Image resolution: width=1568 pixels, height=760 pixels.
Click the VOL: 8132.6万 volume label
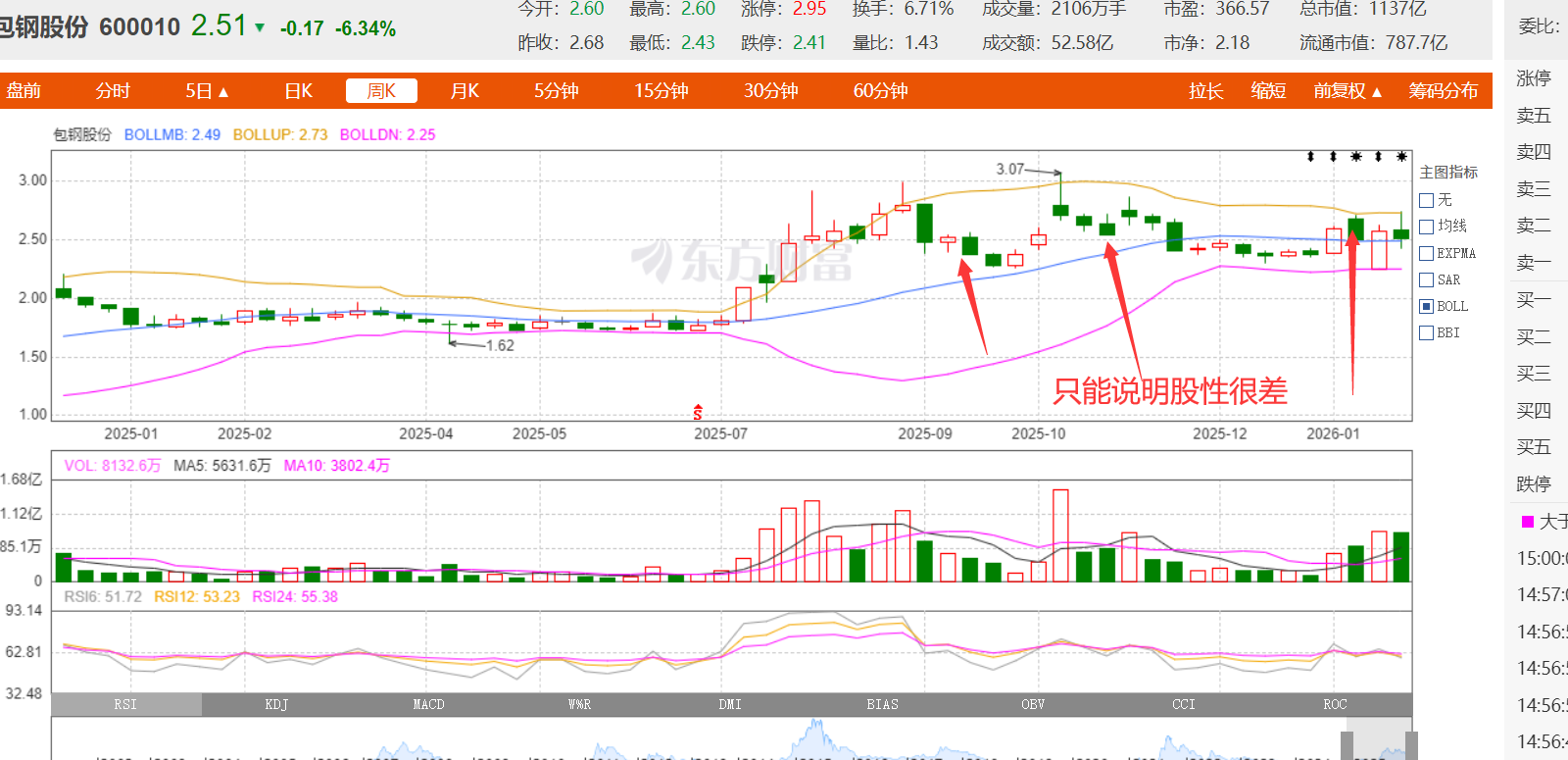(x=113, y=466)
